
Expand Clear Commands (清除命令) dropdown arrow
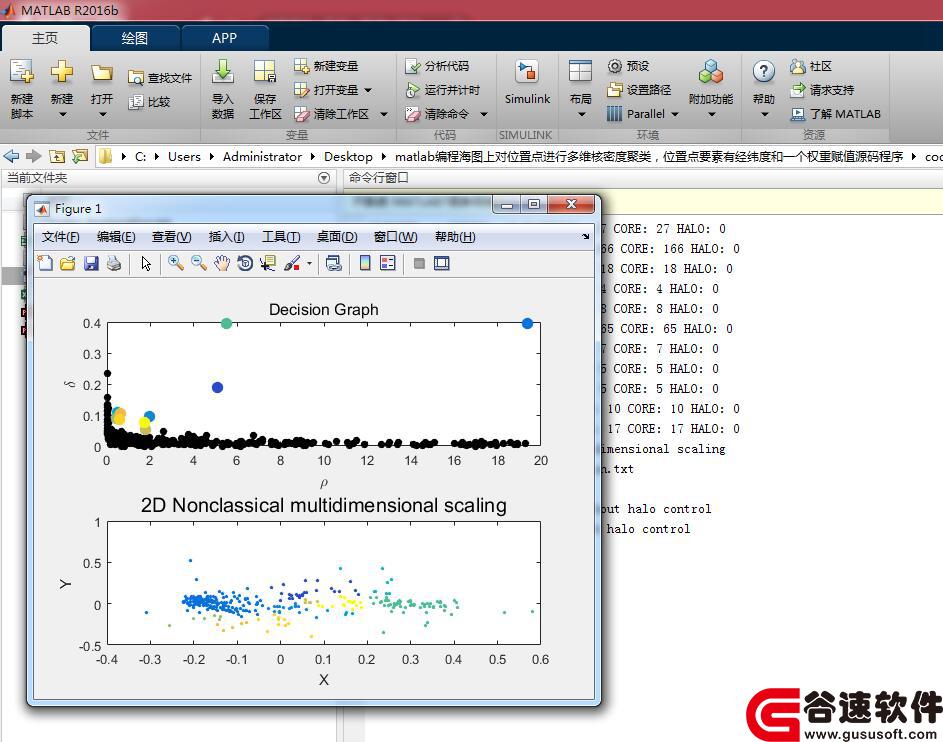[x=484, y=114]
